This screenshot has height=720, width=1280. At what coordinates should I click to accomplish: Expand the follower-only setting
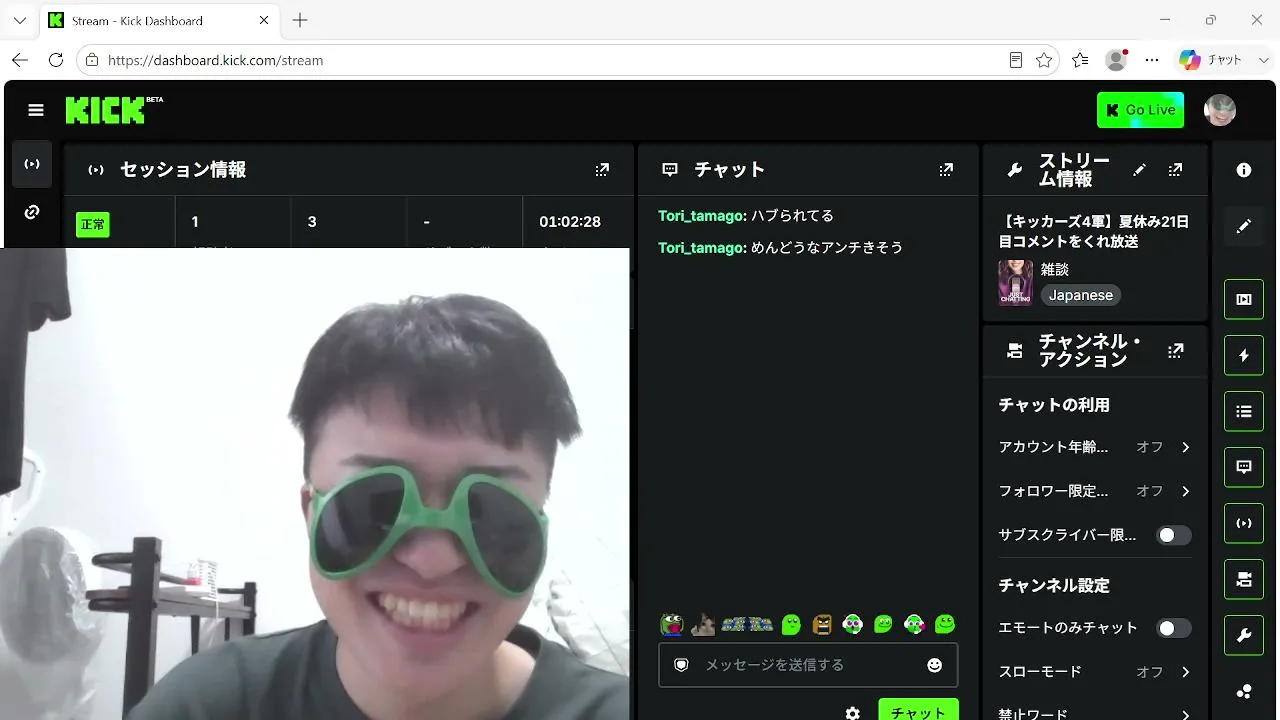(x=1095, y=491)
